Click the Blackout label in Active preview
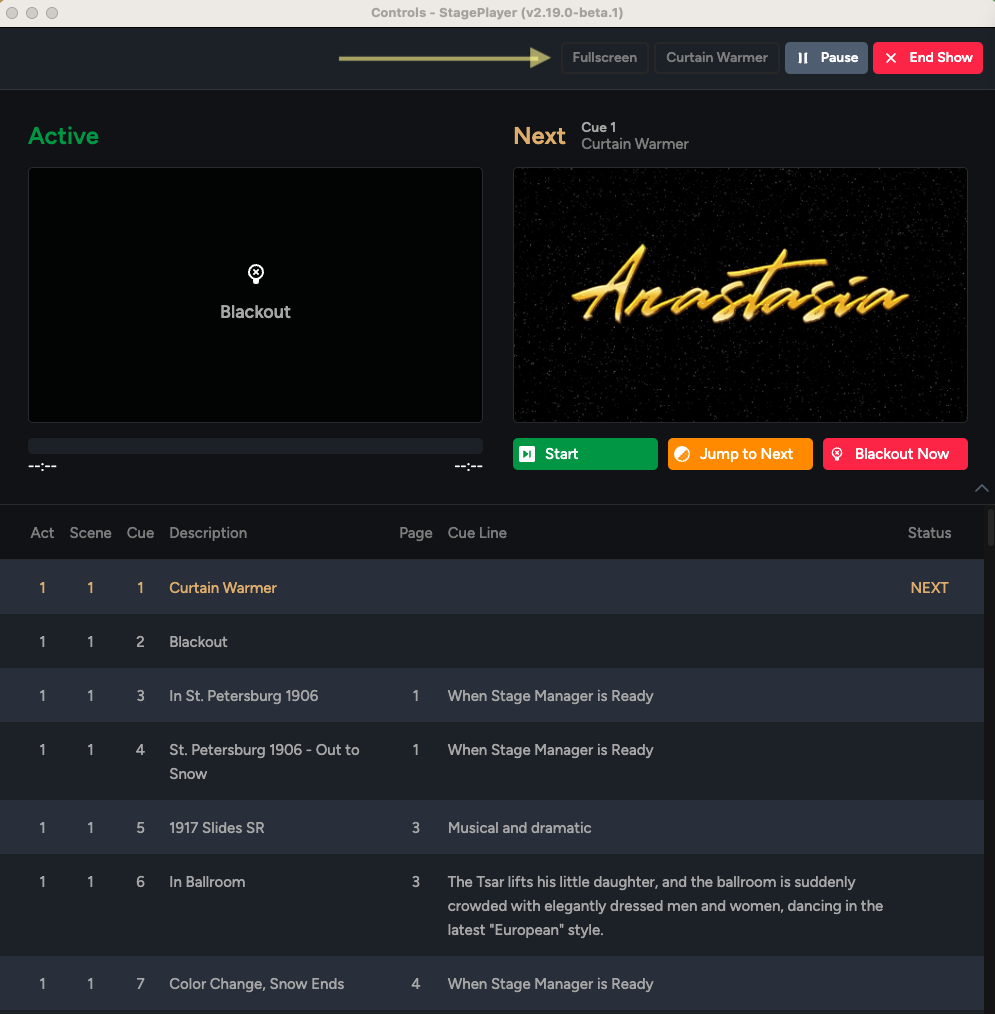This screenshot has width=995, height=1014. click(255, 312)
